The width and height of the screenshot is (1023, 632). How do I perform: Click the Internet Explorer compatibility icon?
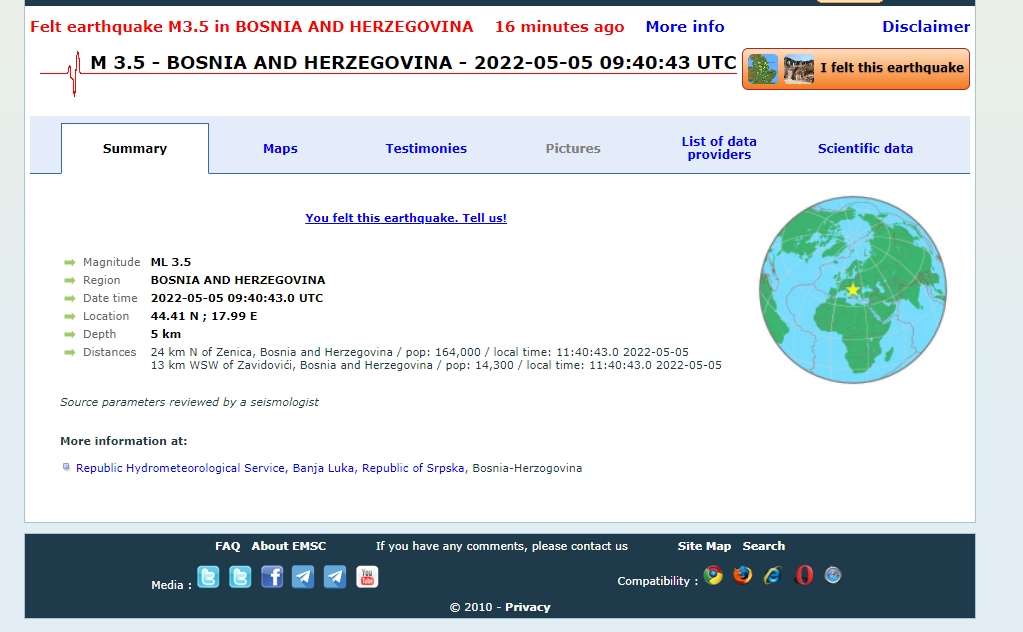point(772,575)
